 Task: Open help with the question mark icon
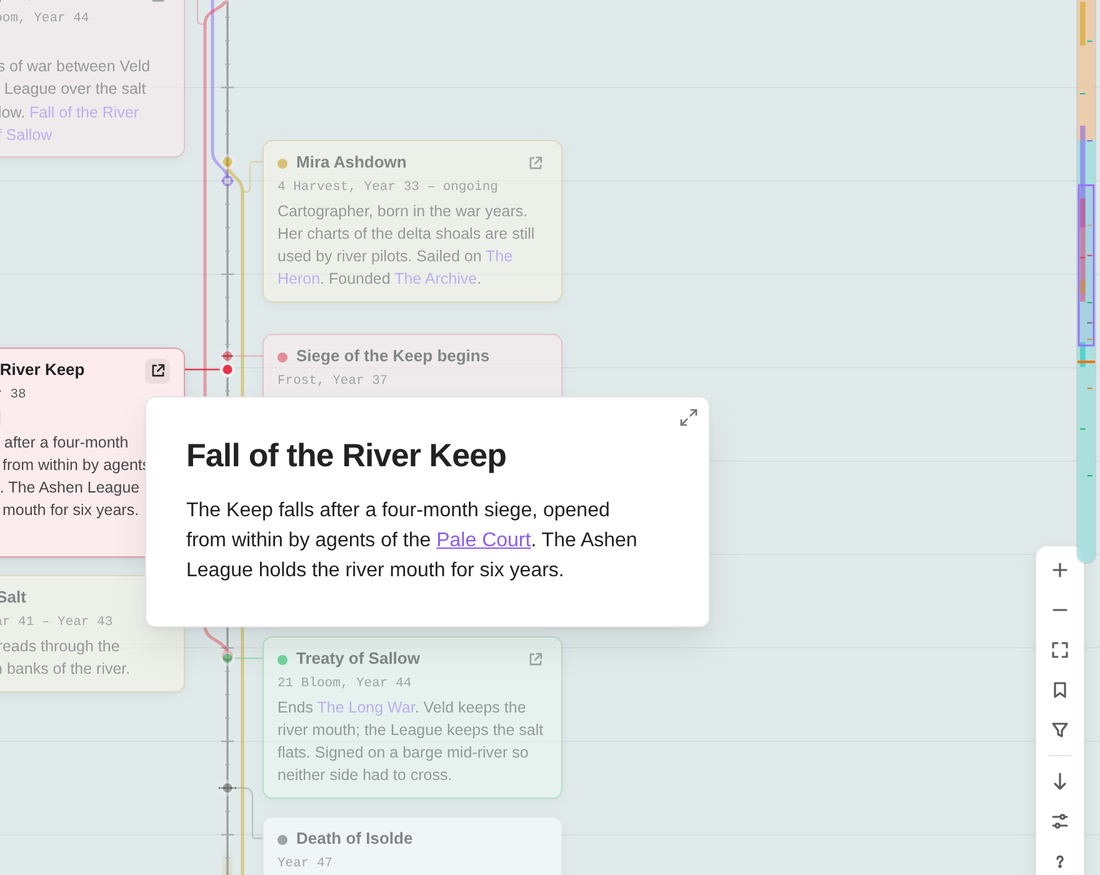click(1059, 862)
